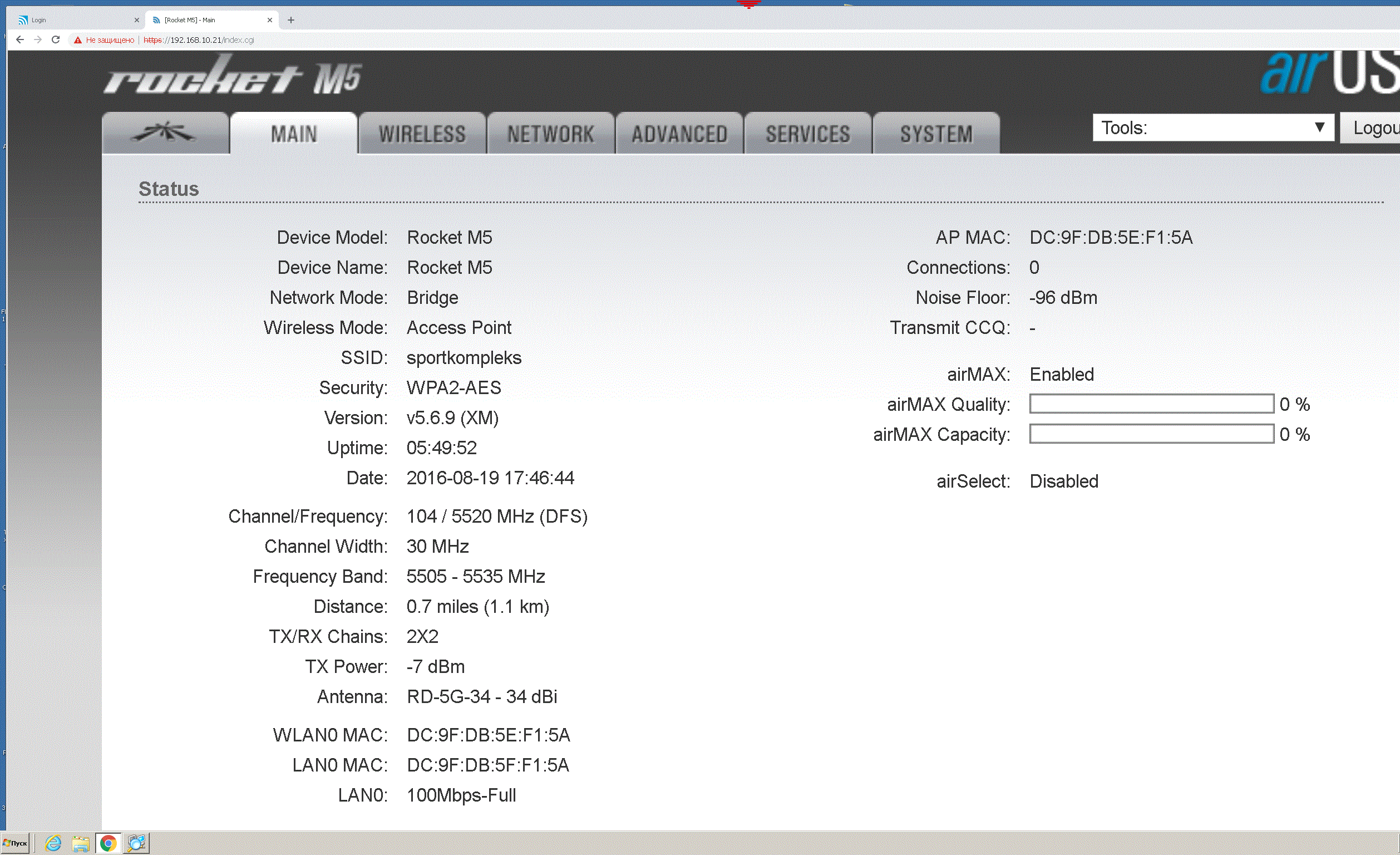Click the TX Power value -7 dBm
The image size is (1400, 855).
coord(435,667)
